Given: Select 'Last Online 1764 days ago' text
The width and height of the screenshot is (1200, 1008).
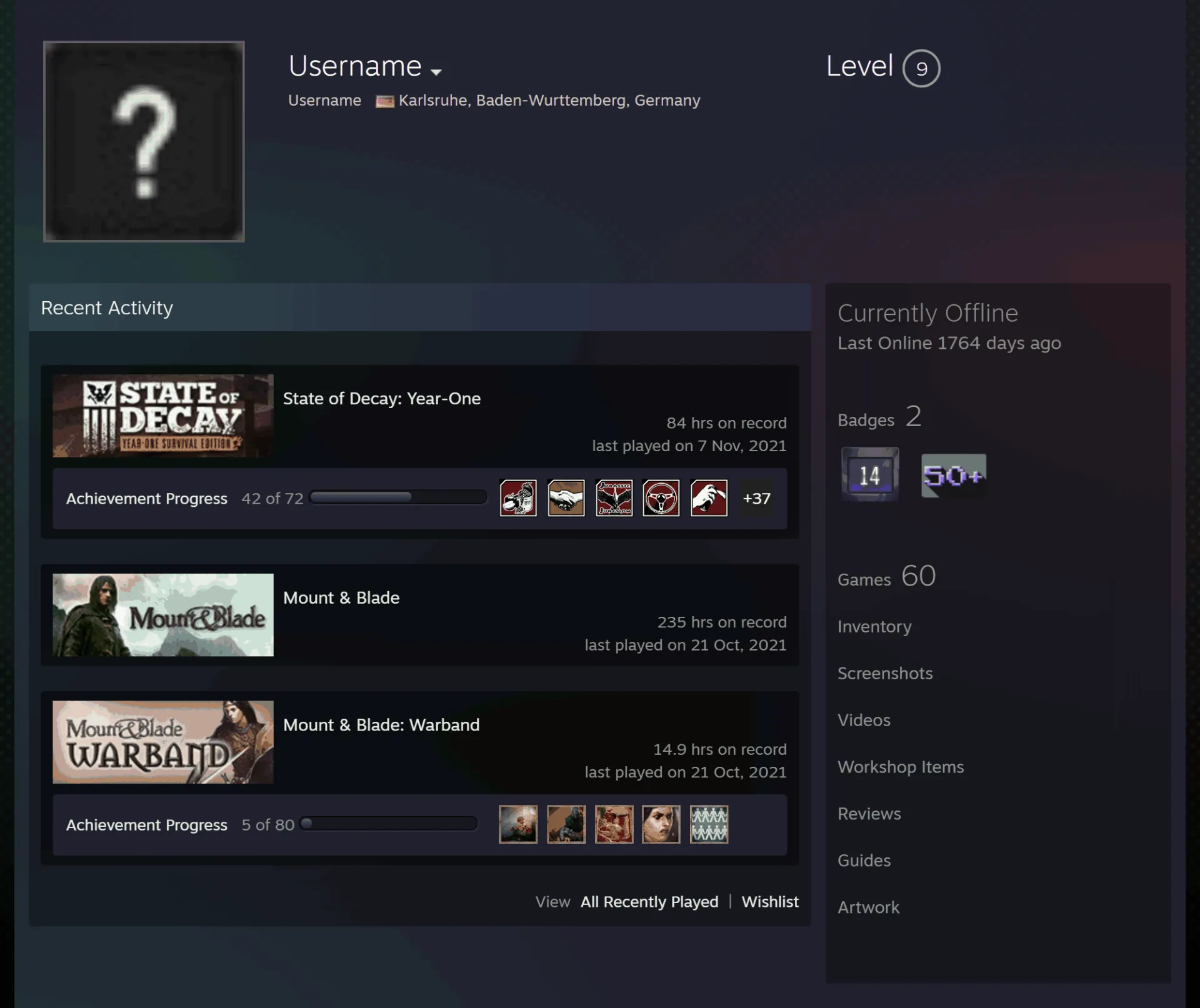Looking at the screenshot, I should pos(949,343).
